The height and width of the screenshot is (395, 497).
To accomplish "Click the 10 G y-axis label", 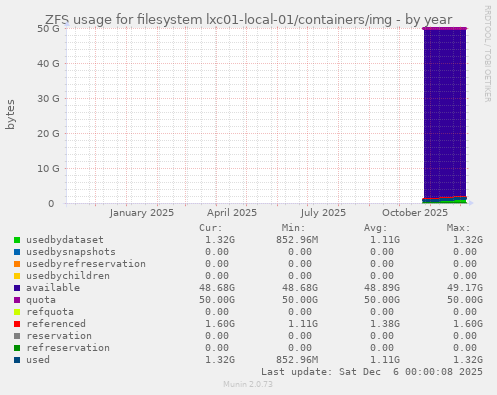I will (48, 168).
